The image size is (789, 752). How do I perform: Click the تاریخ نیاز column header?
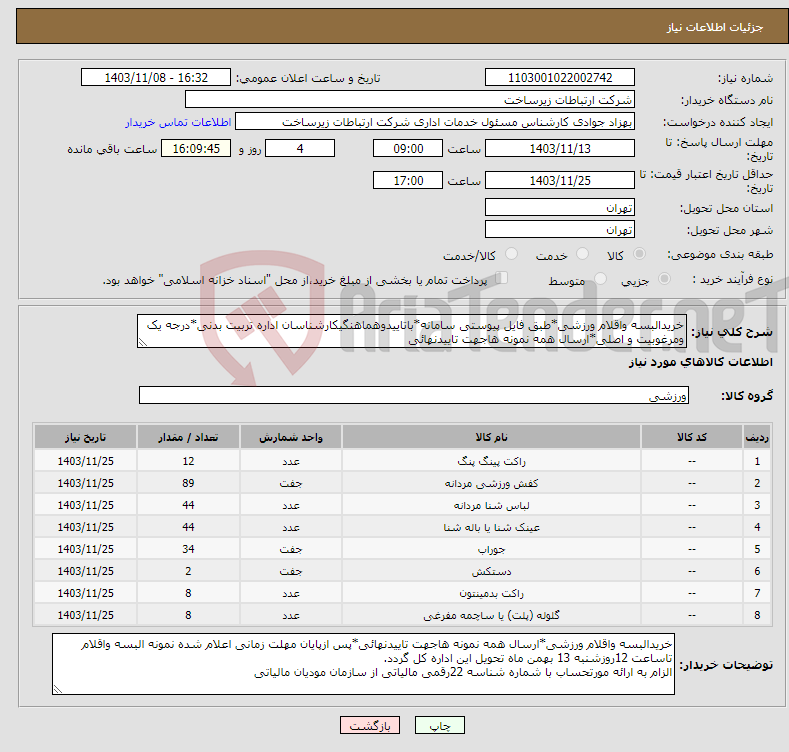click(86, 437)
